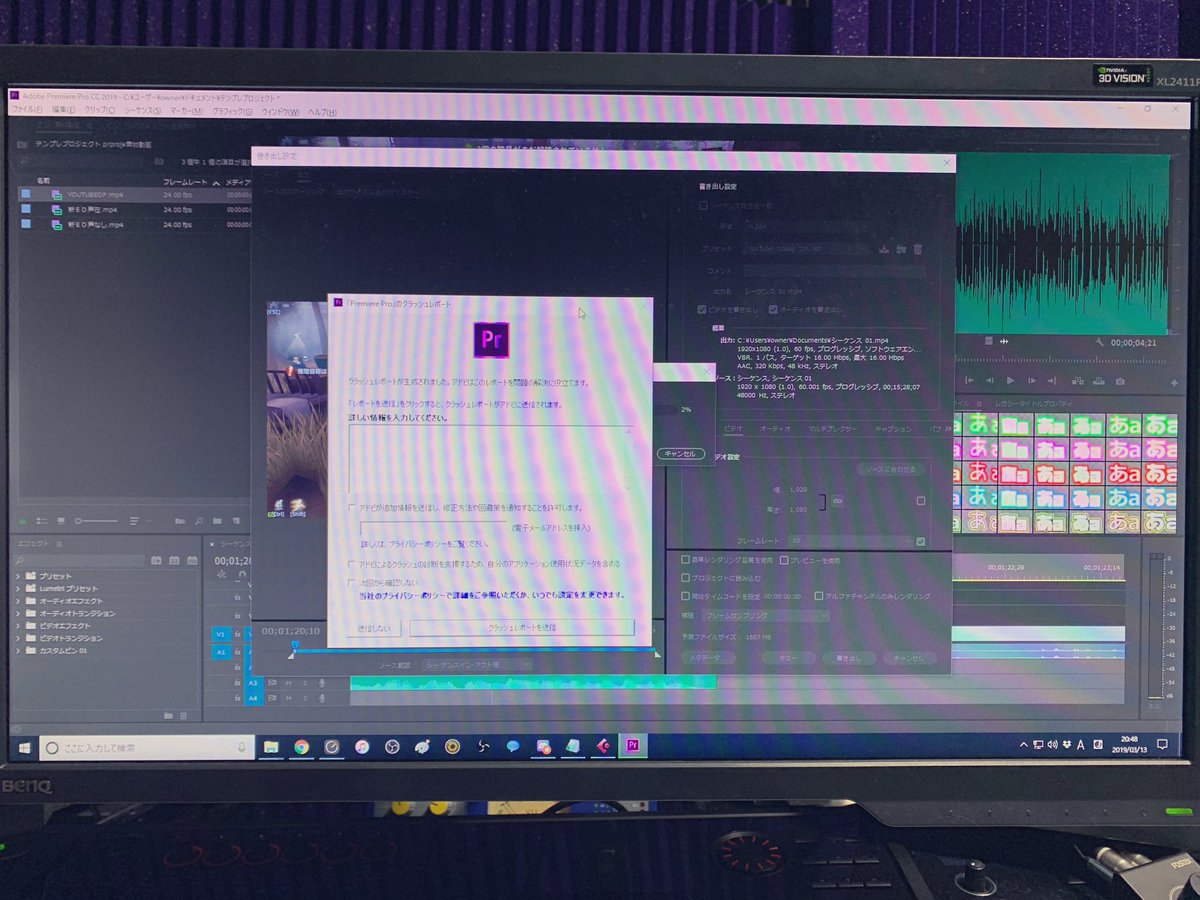Open Windows Start menu

pos(23,746)
